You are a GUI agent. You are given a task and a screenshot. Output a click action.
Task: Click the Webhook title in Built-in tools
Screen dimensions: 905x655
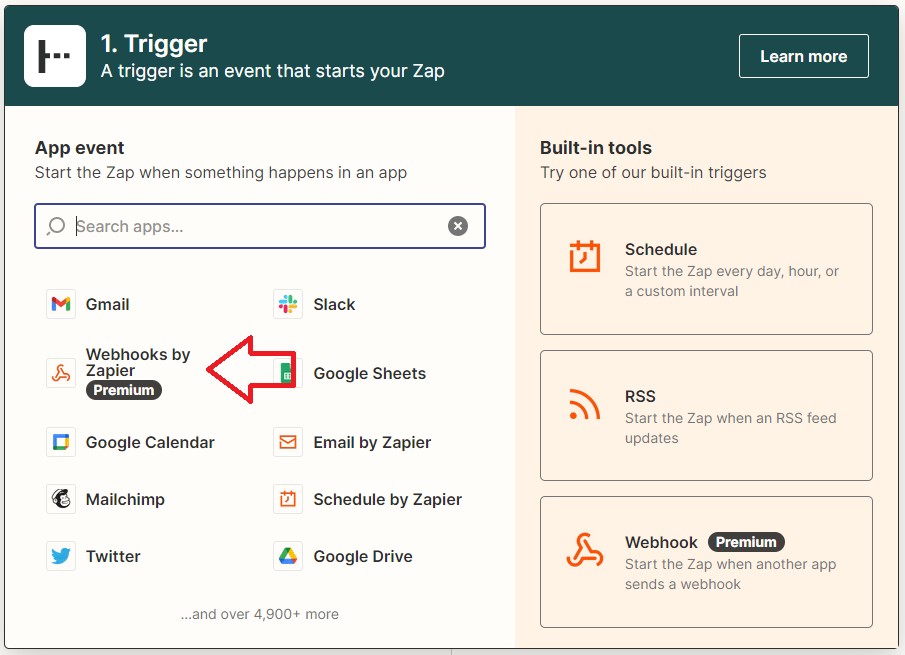[661, 542]
